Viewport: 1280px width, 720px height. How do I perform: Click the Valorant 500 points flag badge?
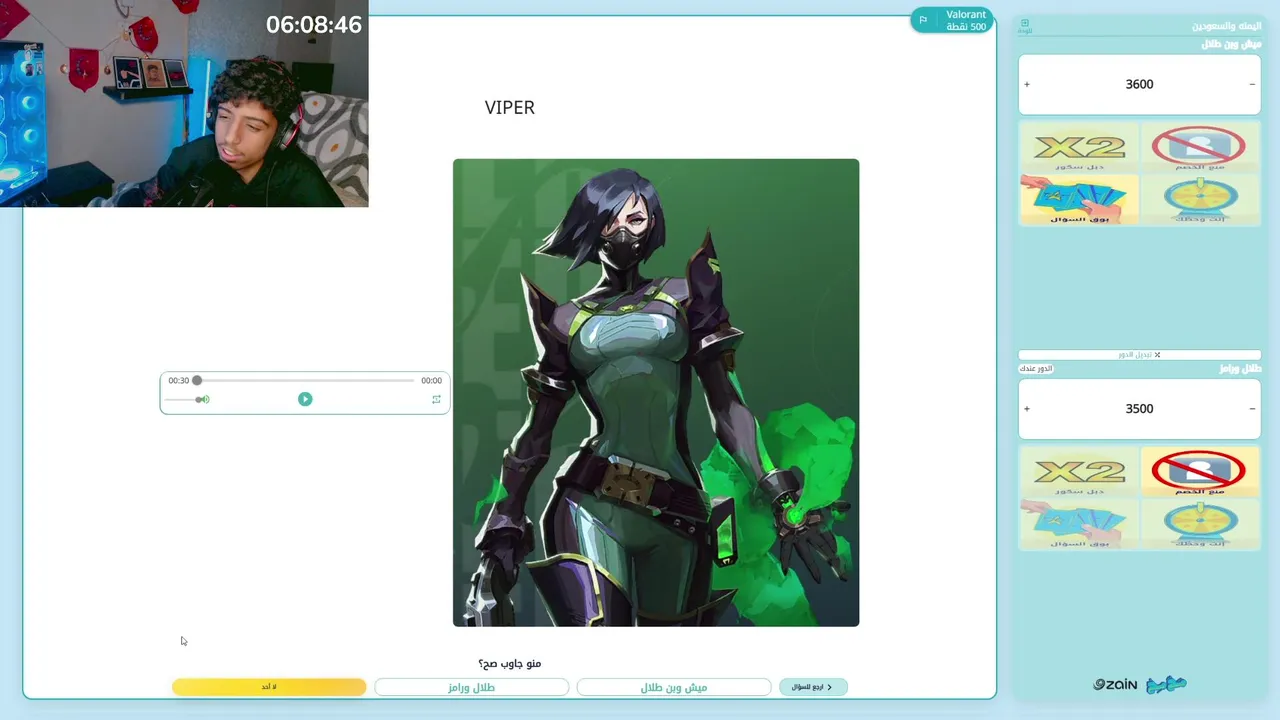[951, 20]
